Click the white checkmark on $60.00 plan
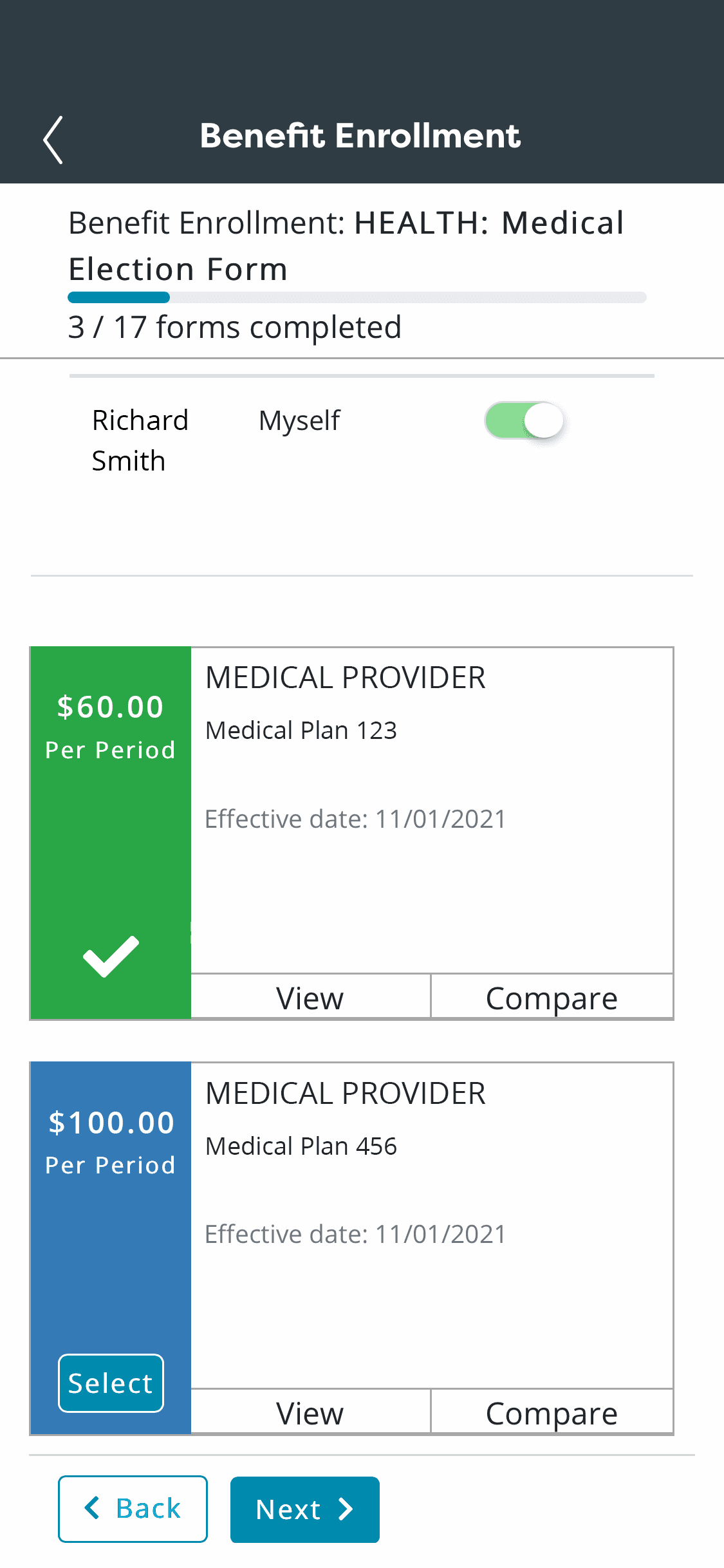 [111, 957]
